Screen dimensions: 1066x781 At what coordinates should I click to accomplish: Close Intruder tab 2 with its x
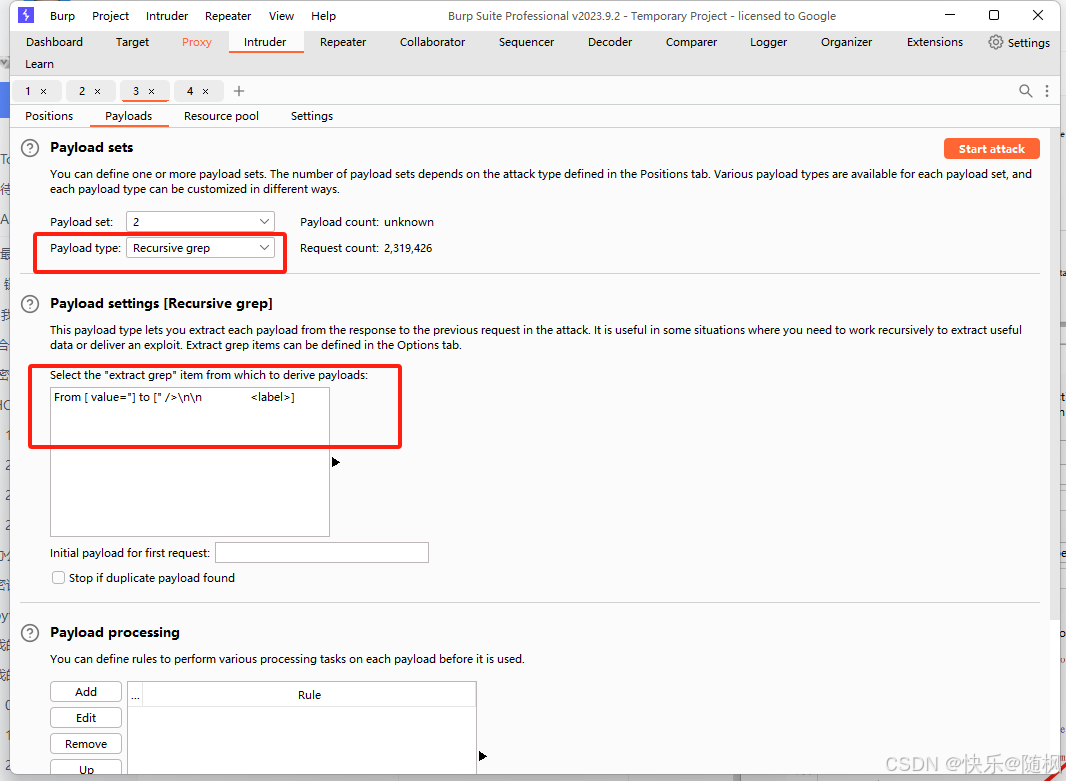(97, 91)
